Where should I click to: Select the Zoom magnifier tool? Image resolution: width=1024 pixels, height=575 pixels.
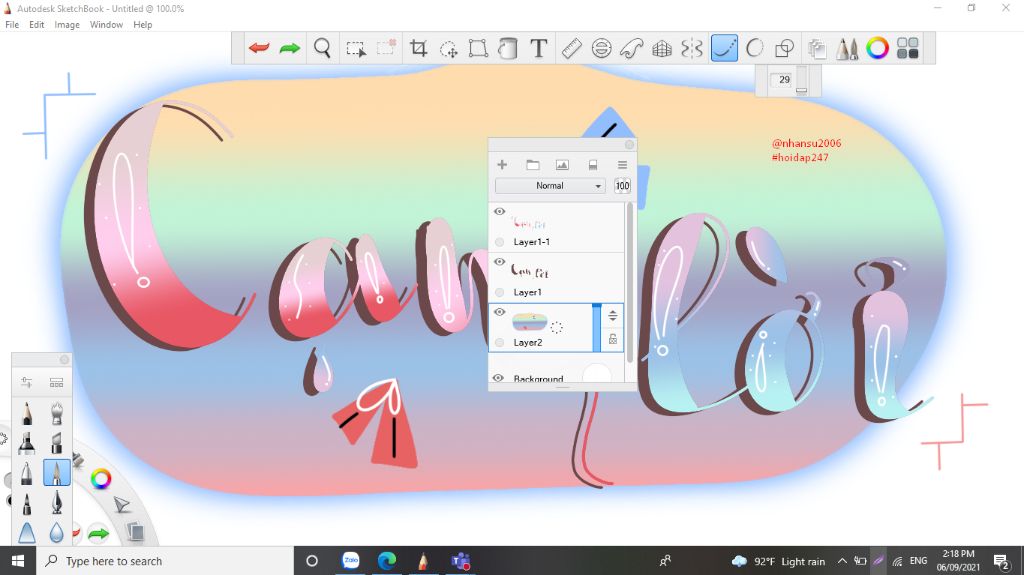click(322, 48)
